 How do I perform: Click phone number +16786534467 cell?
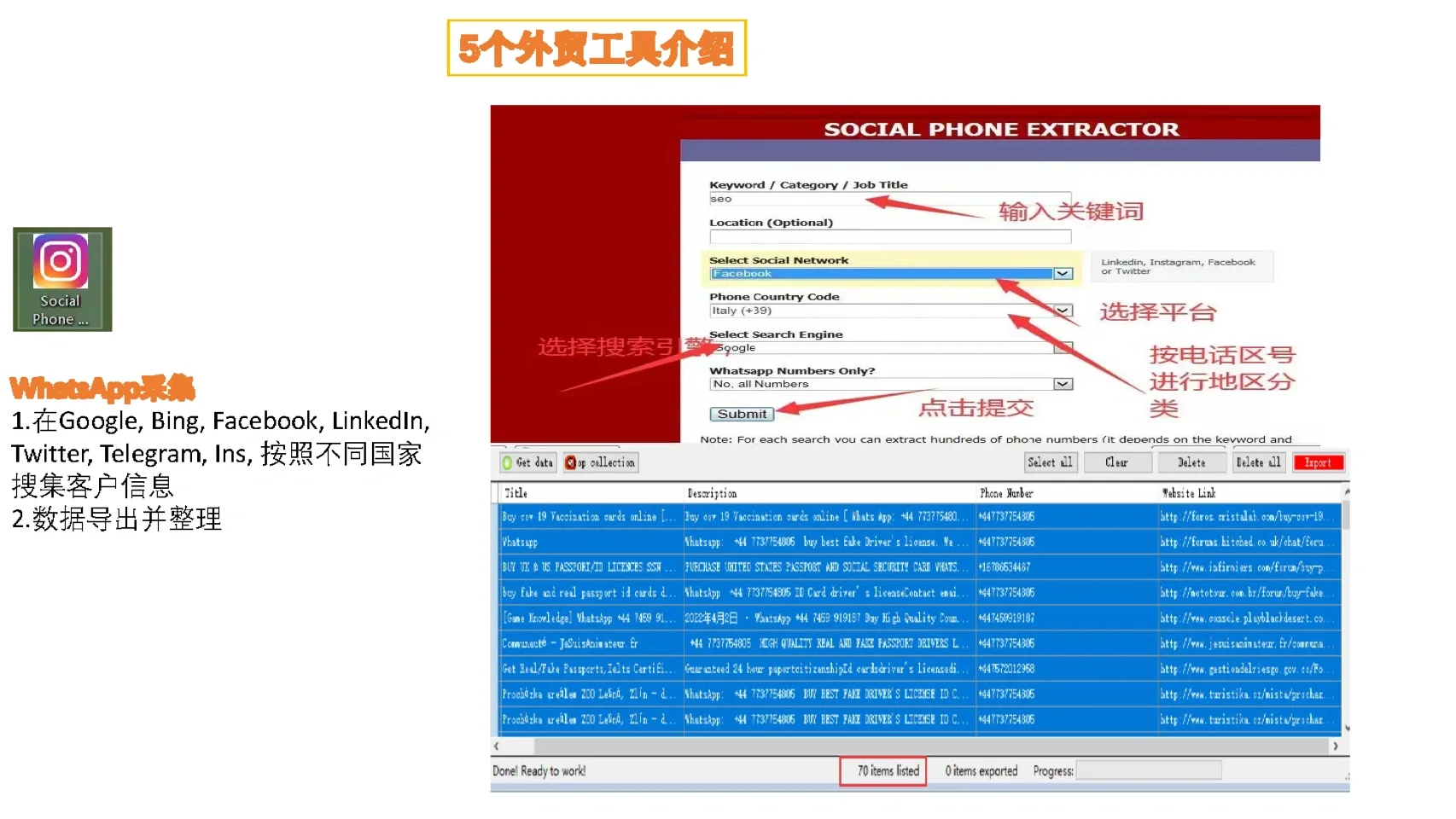(1066, 567)
